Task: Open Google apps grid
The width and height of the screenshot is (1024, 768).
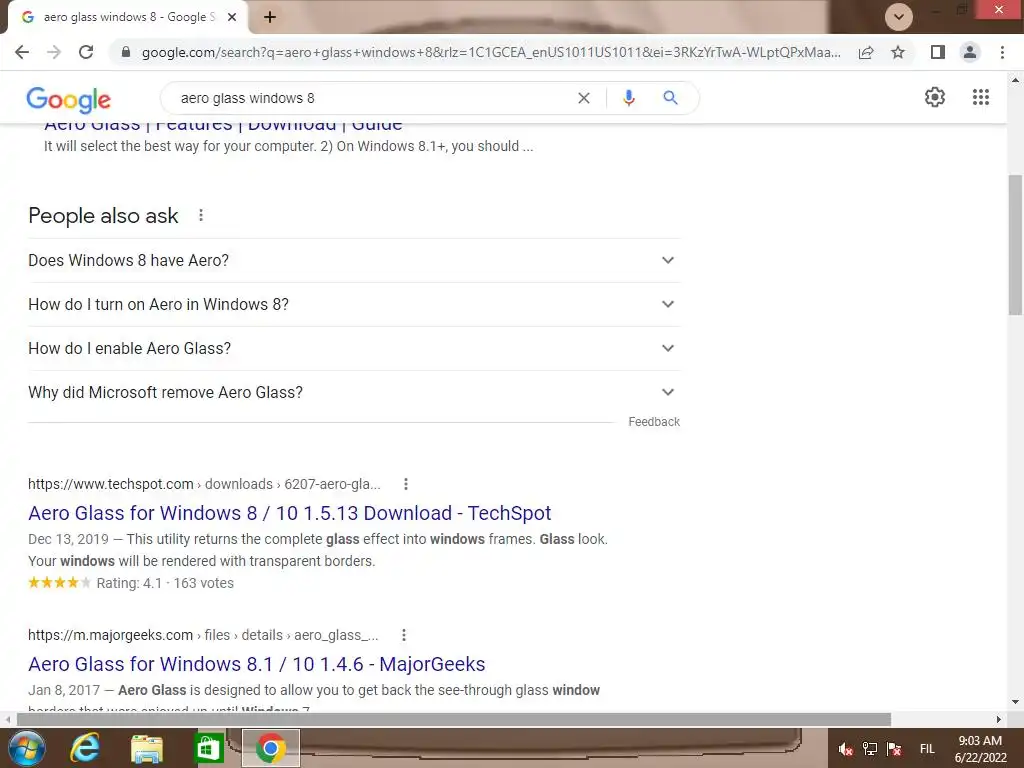Action: click(981, 97)
